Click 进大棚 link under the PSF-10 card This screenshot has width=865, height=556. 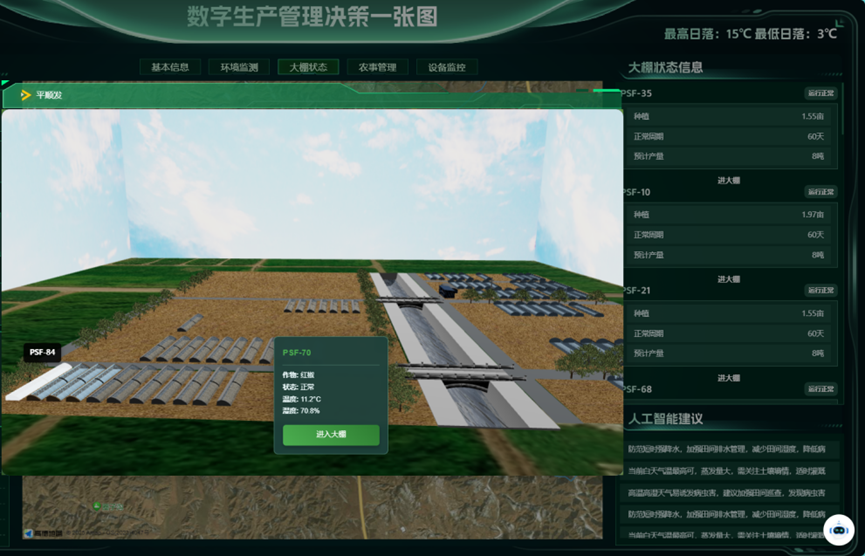[x=727, y=278]
